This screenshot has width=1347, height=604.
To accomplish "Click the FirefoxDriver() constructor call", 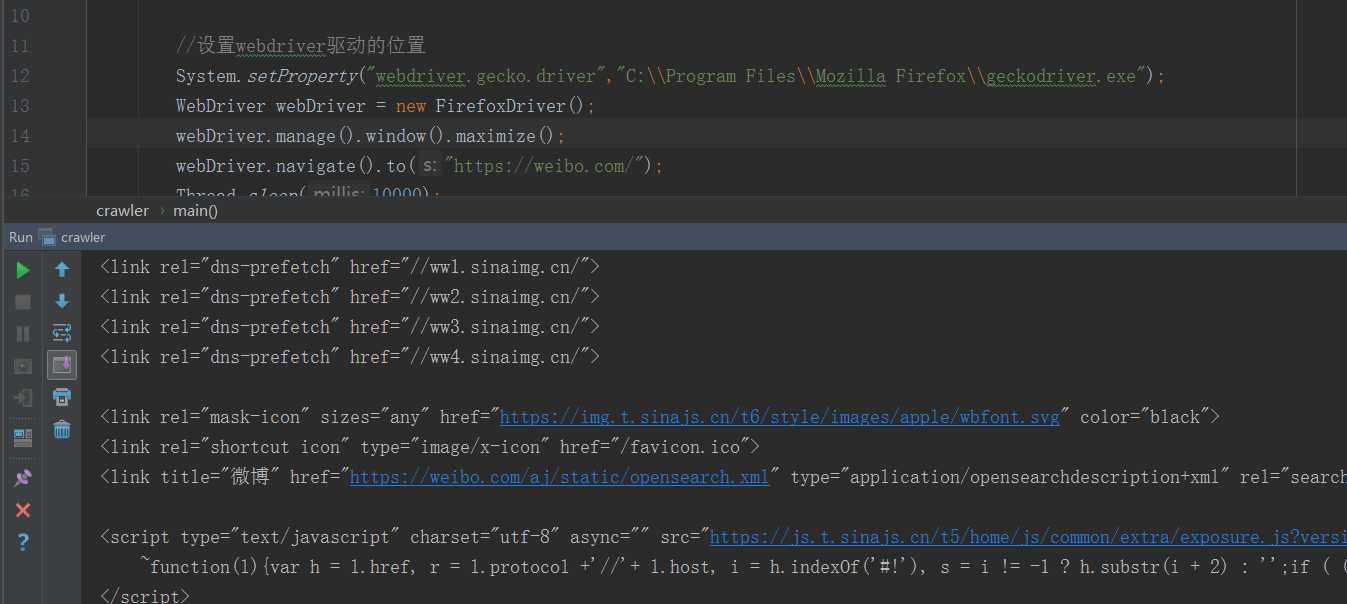I will tap(510, 106).
